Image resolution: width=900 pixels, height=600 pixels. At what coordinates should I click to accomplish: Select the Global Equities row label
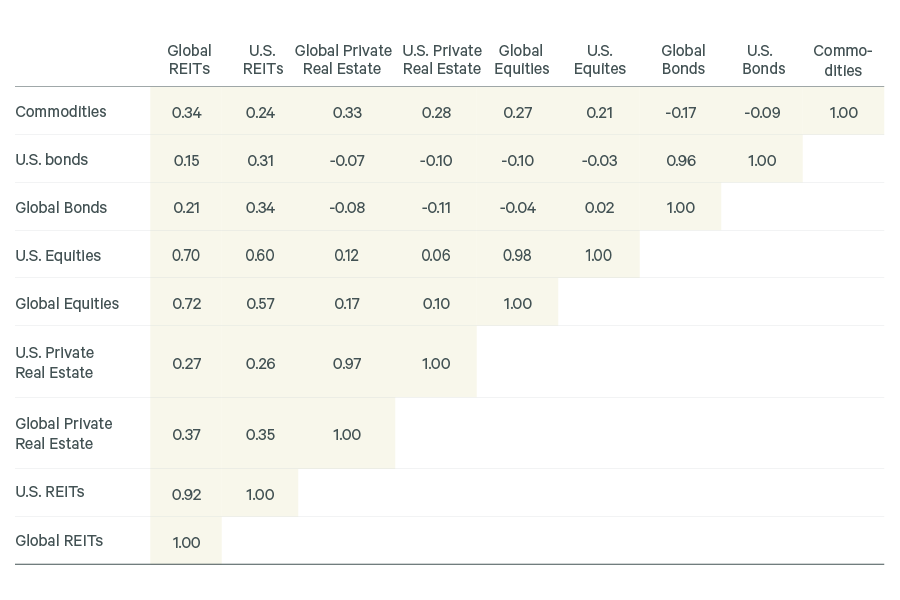click(x=67, y=304)
